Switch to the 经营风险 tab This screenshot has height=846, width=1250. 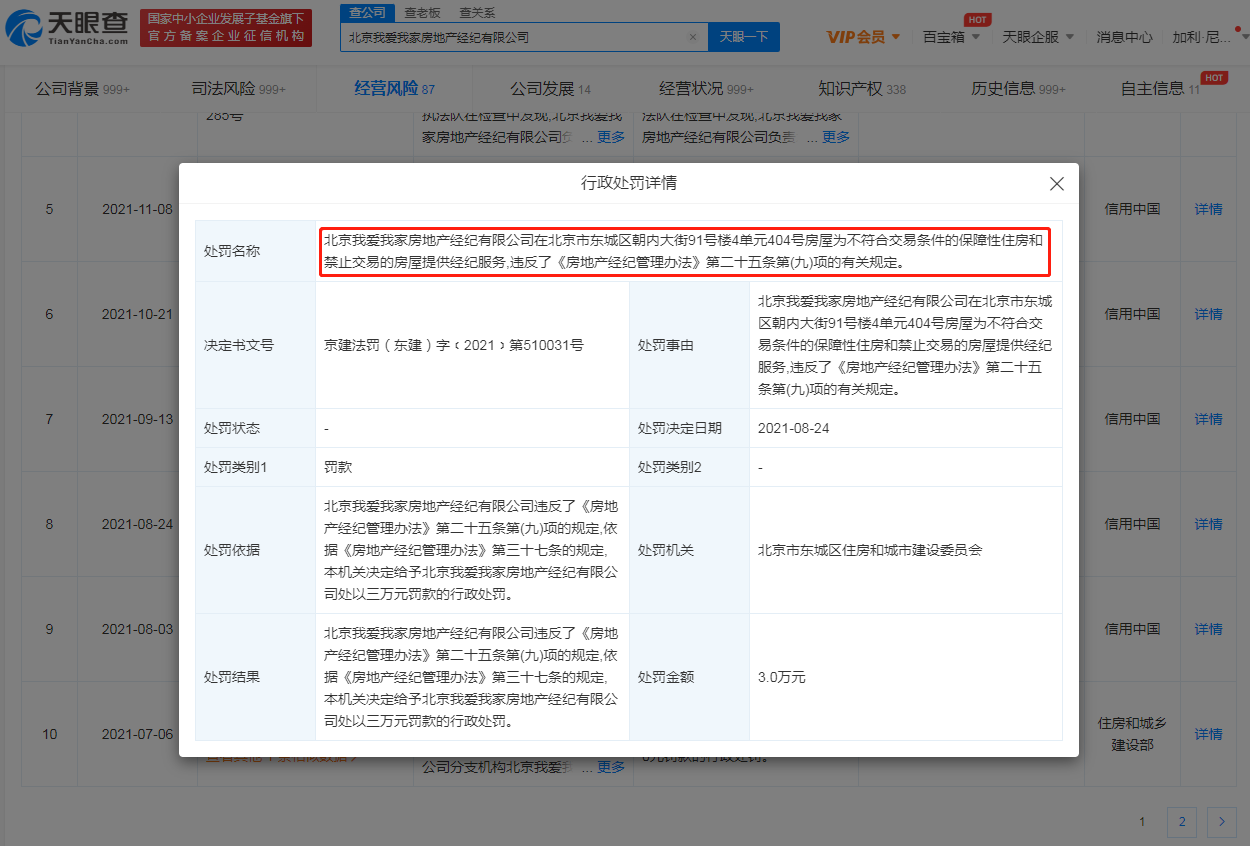[394, 89]
